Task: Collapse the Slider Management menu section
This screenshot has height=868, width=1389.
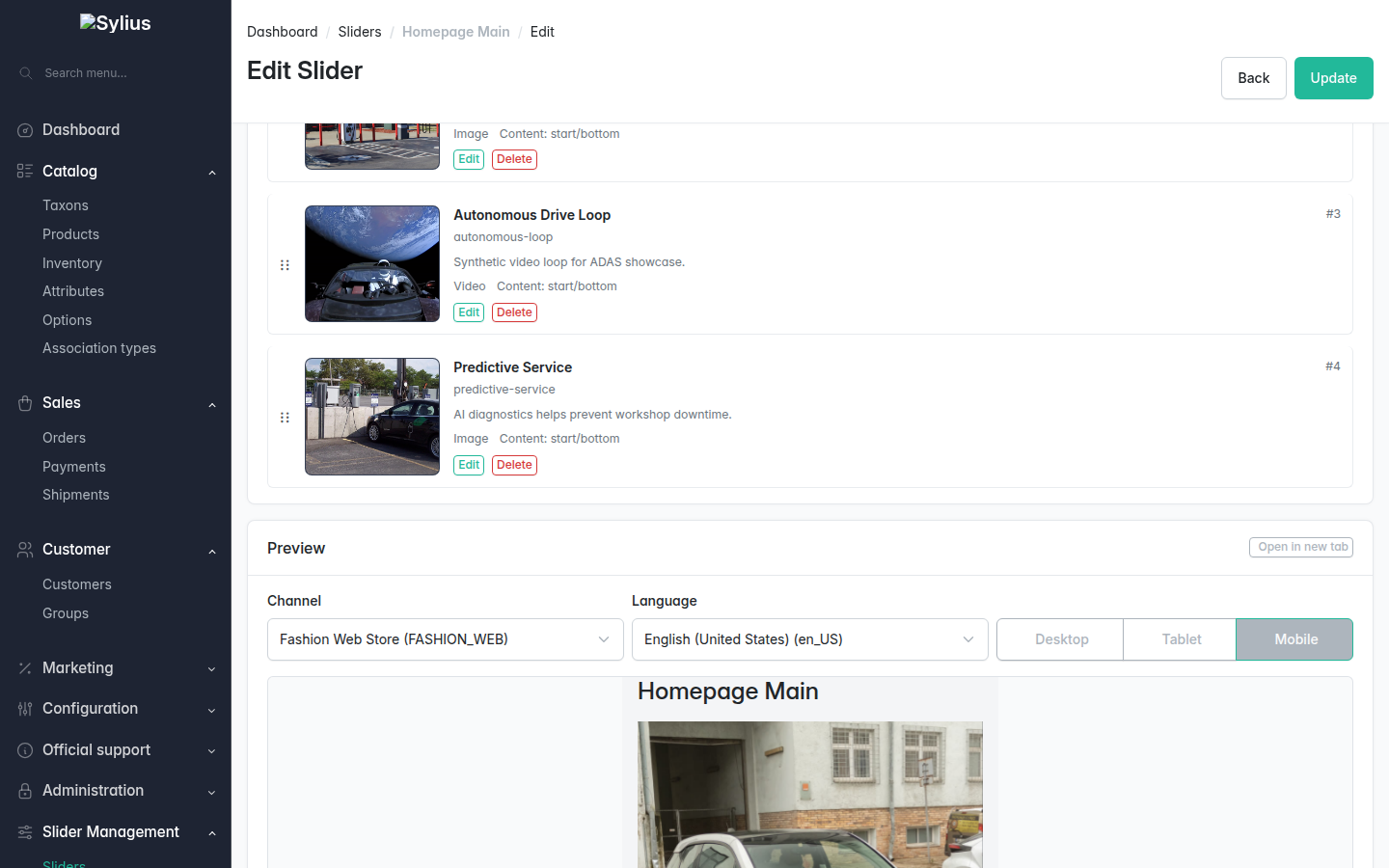Action: pos(212,833)
